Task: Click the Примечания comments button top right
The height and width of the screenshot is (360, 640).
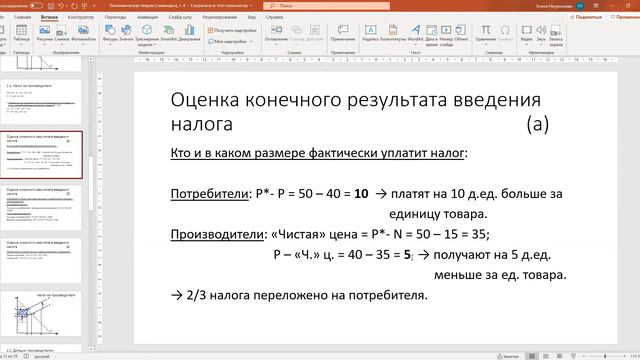Action: coord(624,17)
